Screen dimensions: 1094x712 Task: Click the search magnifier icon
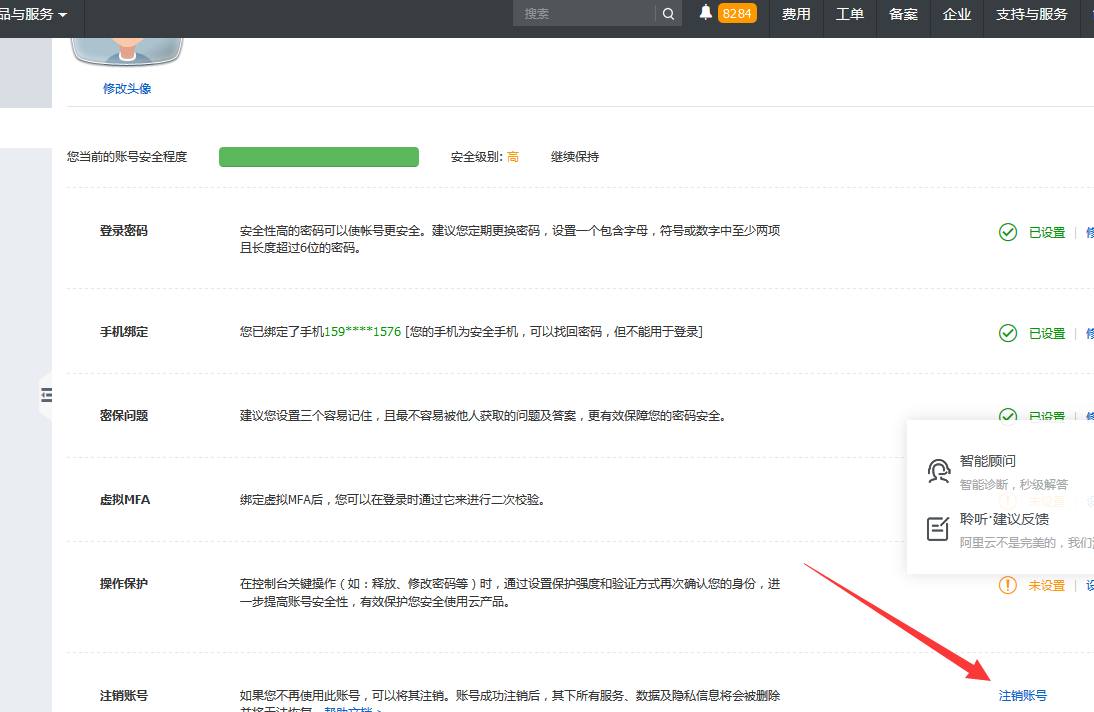click(668, 14)
